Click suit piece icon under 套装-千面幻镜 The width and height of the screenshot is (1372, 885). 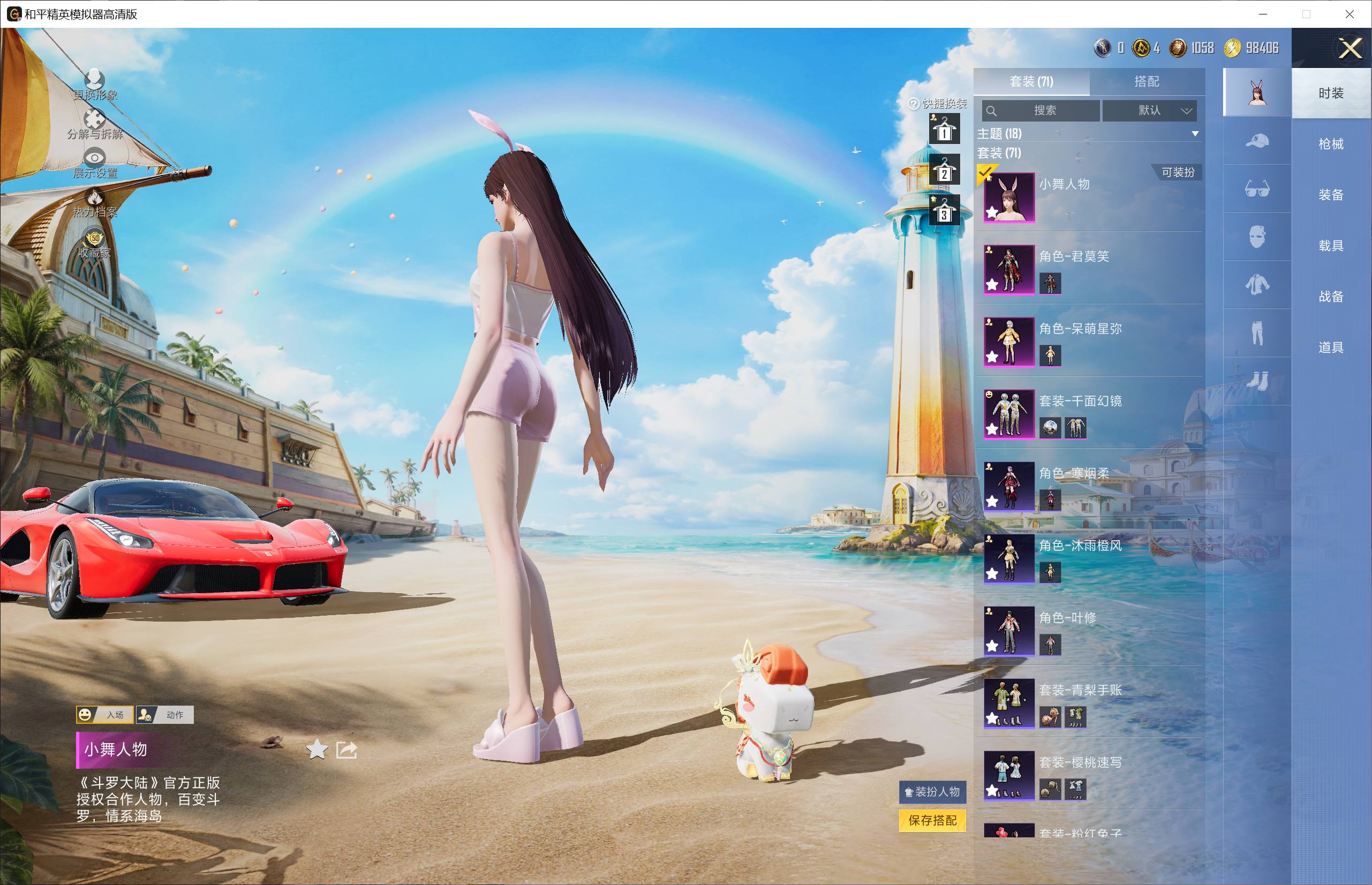click(x=1075, y=428)
